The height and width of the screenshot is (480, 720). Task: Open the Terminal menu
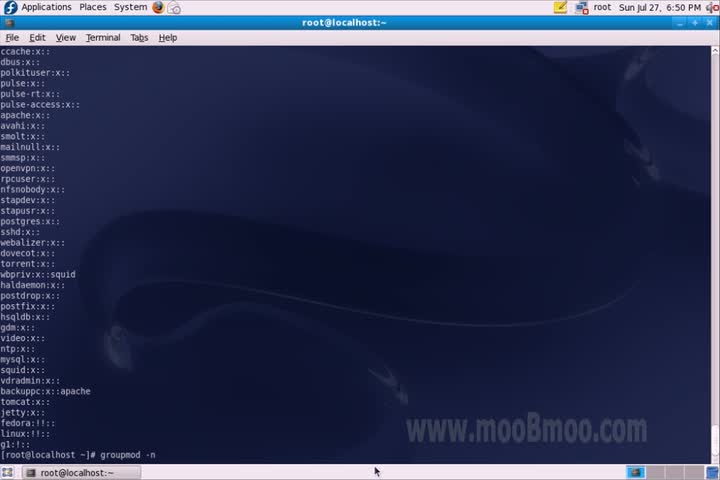[x=103, y=38]
